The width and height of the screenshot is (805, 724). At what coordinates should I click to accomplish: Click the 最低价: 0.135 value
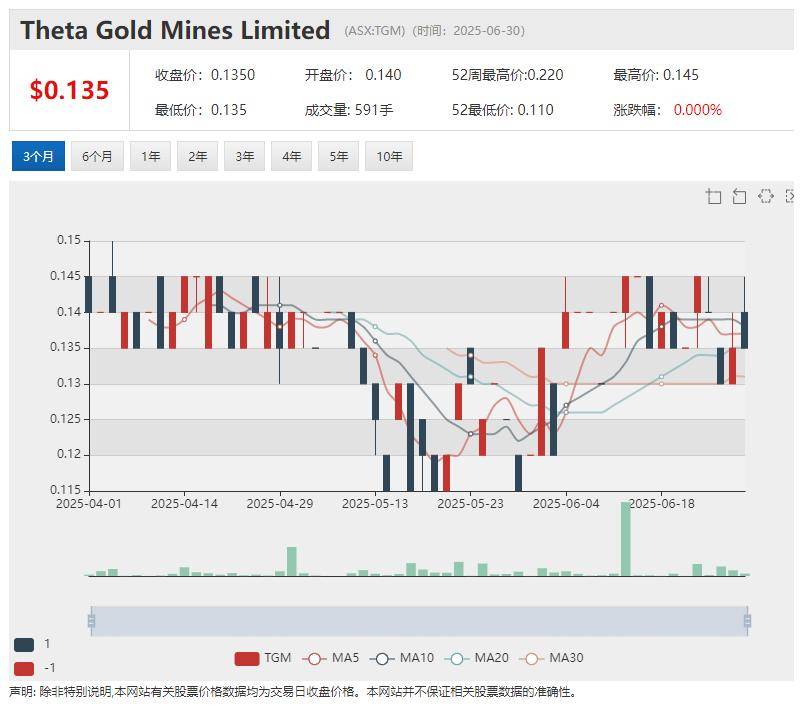click(x=201, y=110)
